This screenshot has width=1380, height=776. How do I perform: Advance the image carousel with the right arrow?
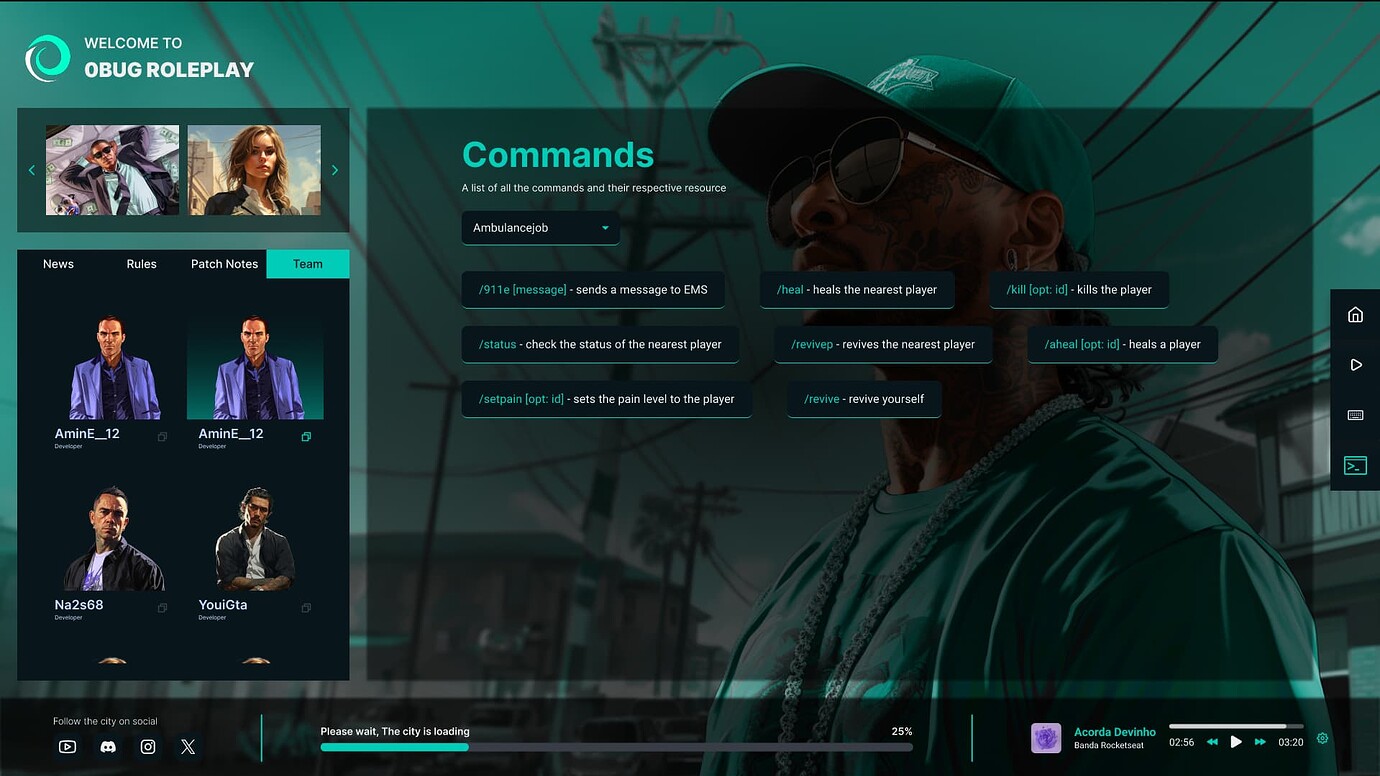coord(335,170)
